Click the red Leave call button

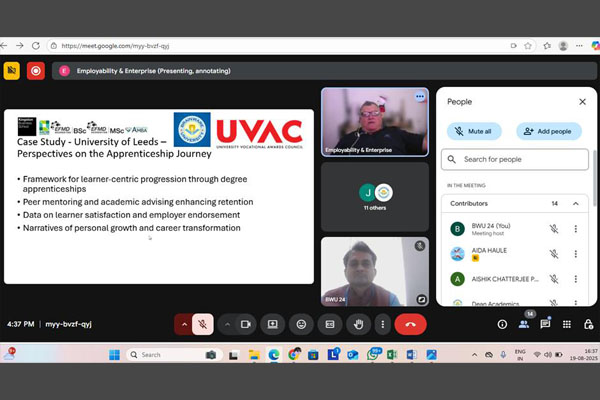pyautogui.click(x=410, y=324)
